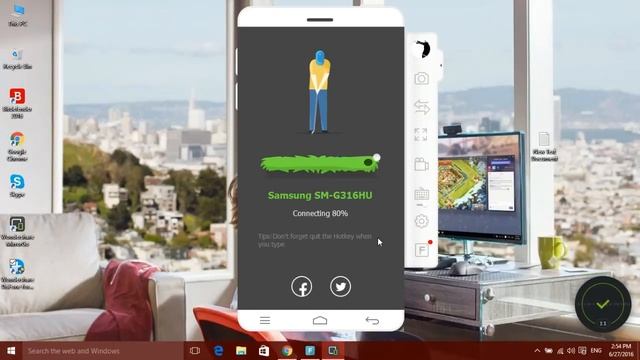The image size is (640, 360).
Task: Open Skype desktop shortcut
Action: (x=17, y=186)
